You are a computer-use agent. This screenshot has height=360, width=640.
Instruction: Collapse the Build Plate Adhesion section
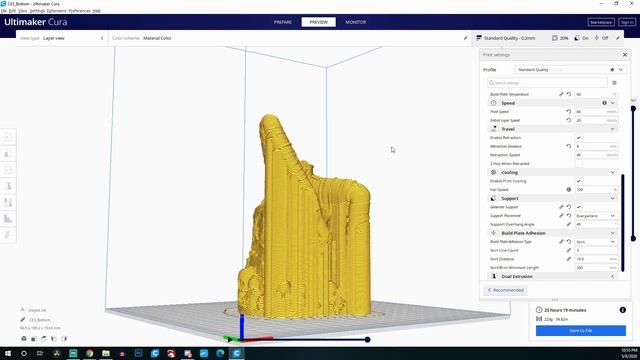612,233
